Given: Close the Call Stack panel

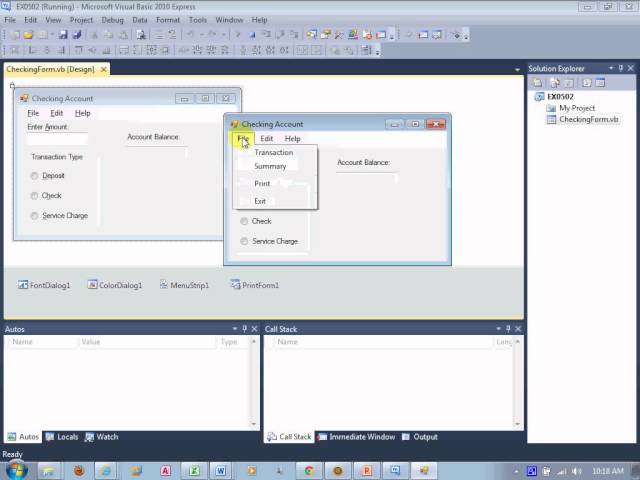Looking at the screenshot, I should click(x=518, y=329).
